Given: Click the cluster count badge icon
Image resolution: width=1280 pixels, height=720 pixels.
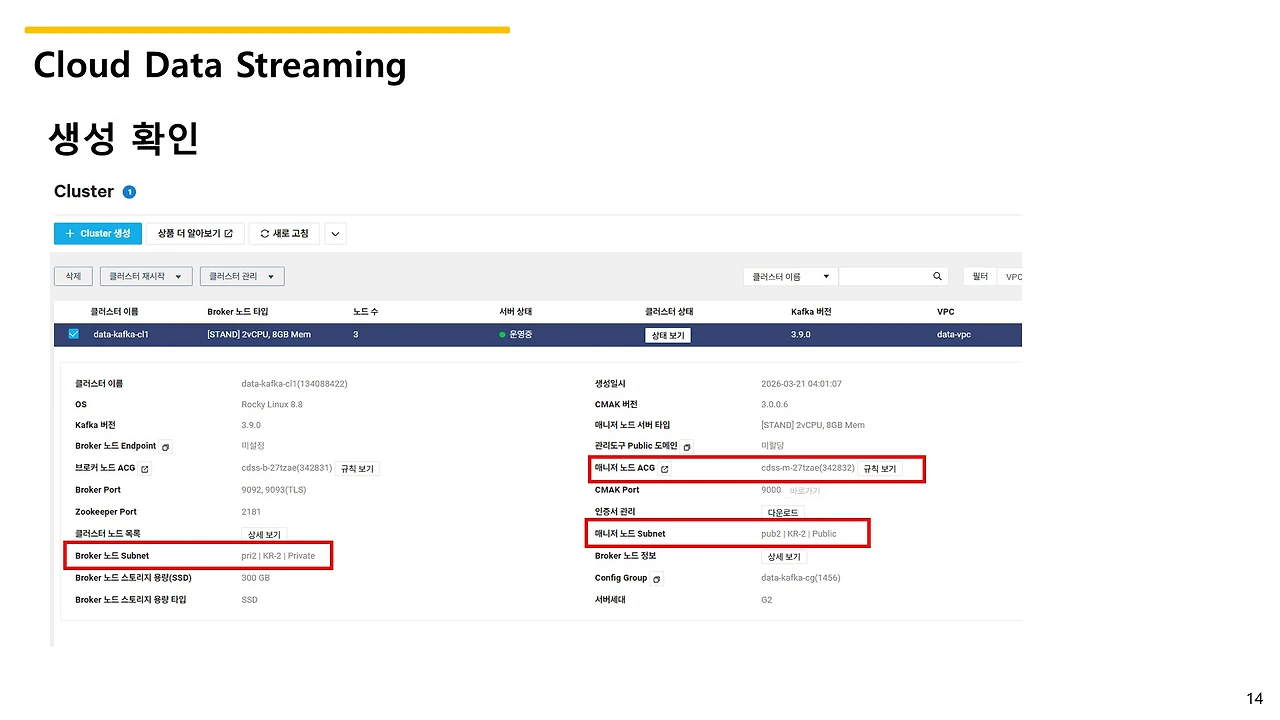Looking at the screenshot, I should (x=129, y=192).
